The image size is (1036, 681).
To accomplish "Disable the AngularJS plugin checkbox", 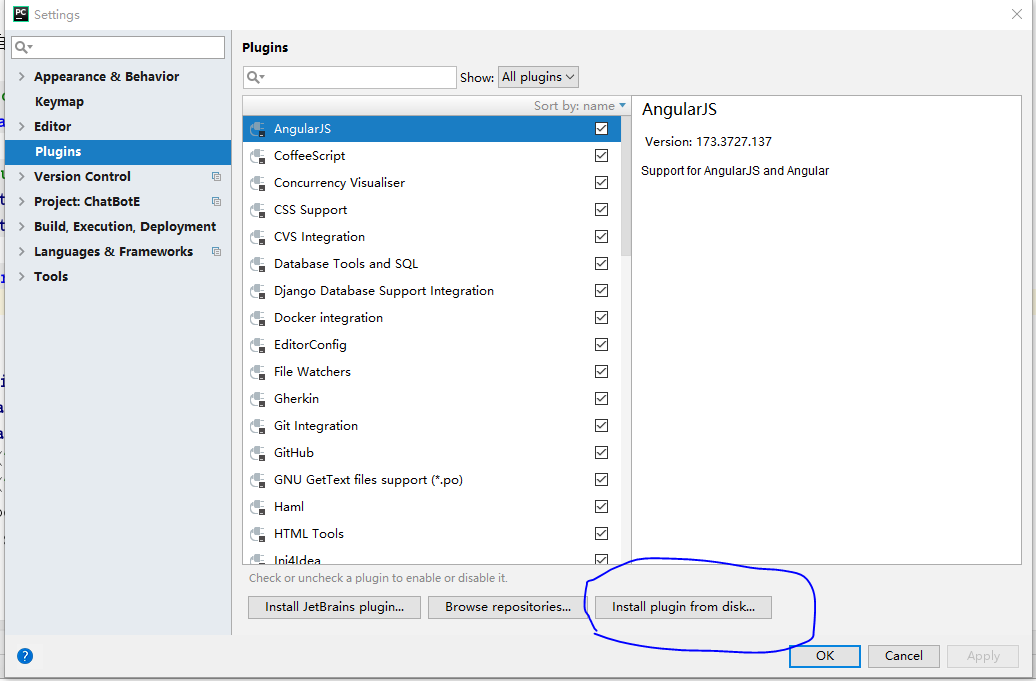I will point(601,128).
